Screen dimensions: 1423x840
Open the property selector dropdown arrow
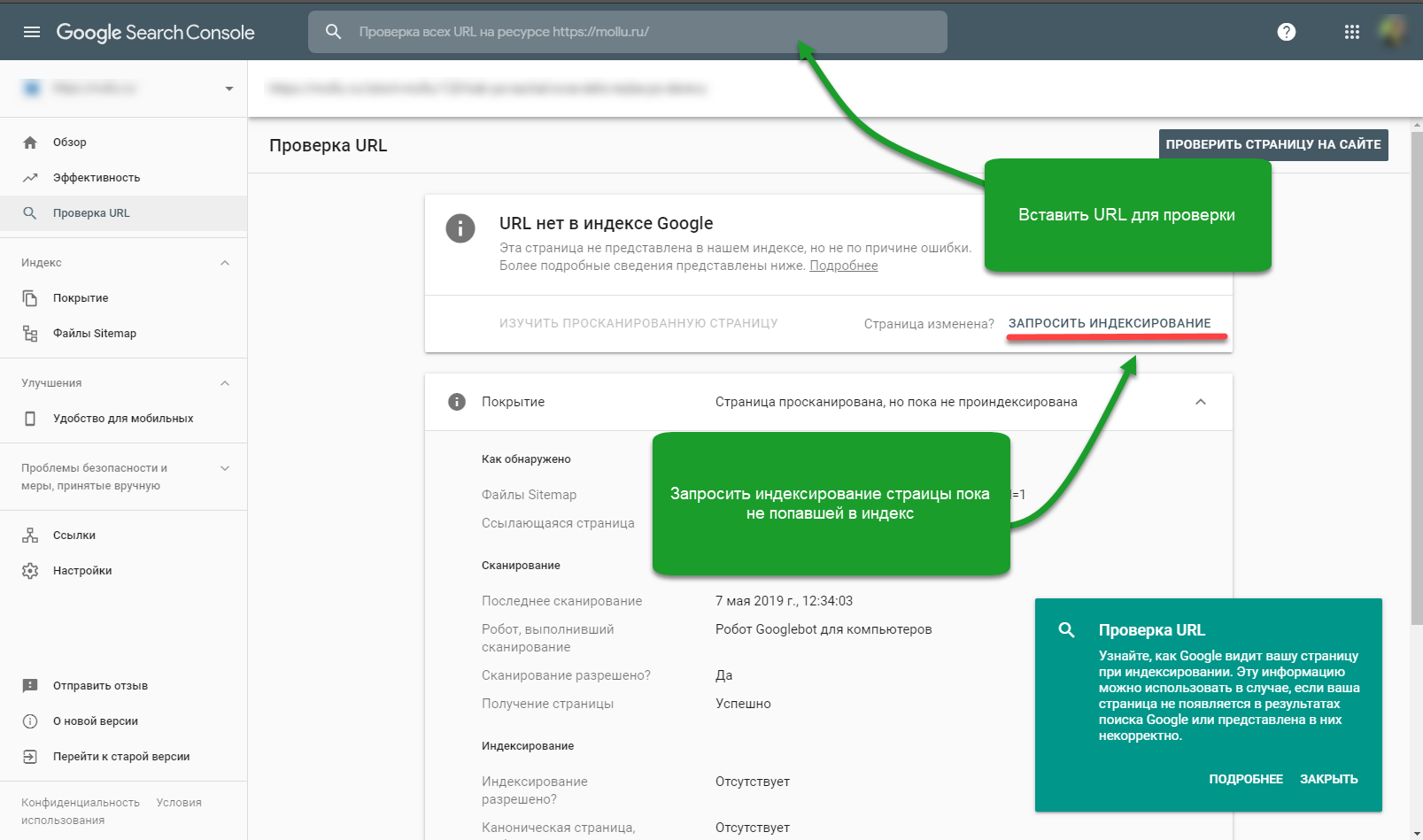[x=229, y=89]
